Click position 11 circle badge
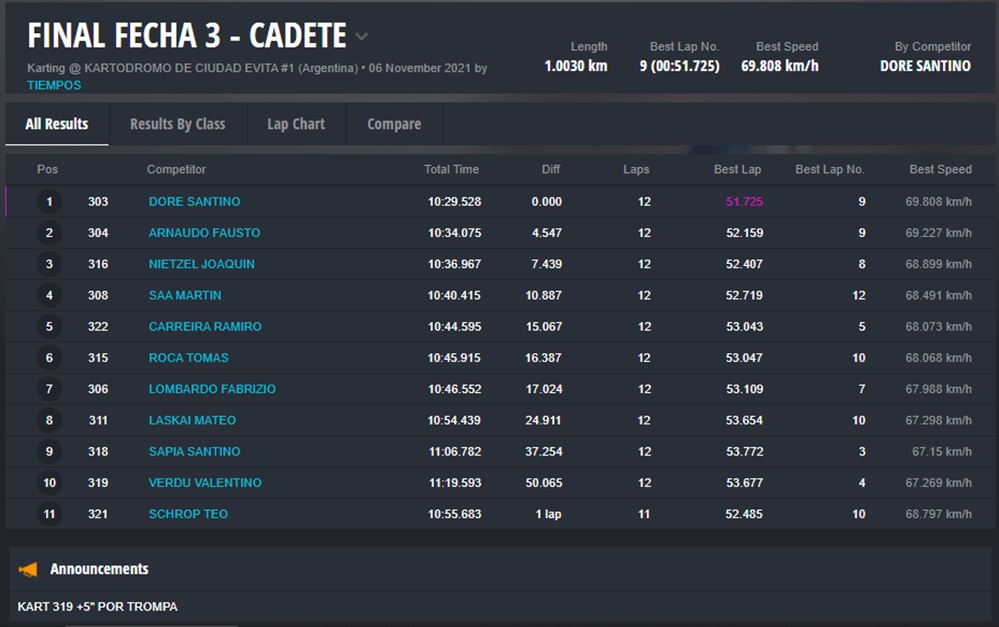This screenshot has height=627, width=999. (x=49, y=514)
